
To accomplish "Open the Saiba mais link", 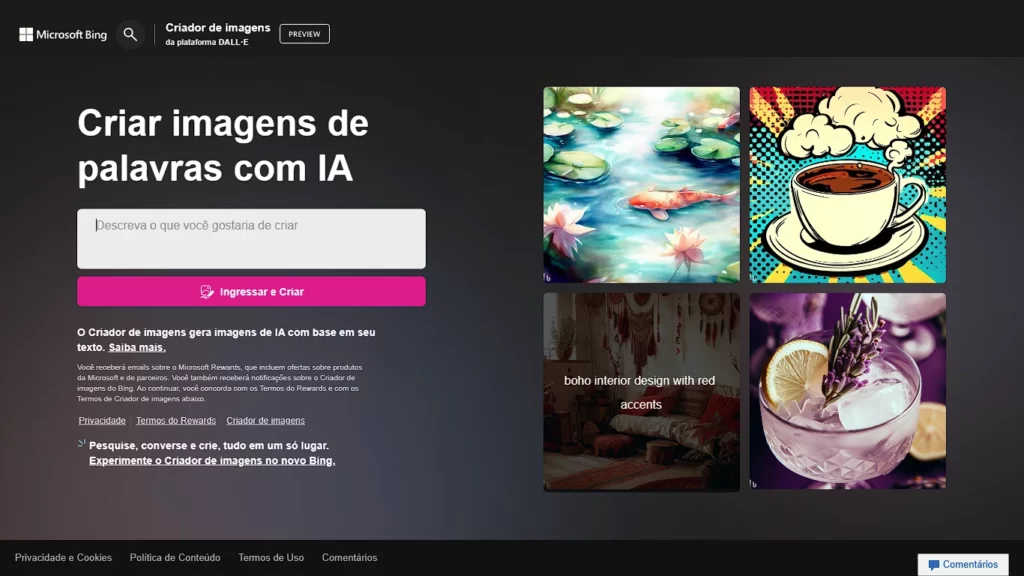I will tap(137, 347).
